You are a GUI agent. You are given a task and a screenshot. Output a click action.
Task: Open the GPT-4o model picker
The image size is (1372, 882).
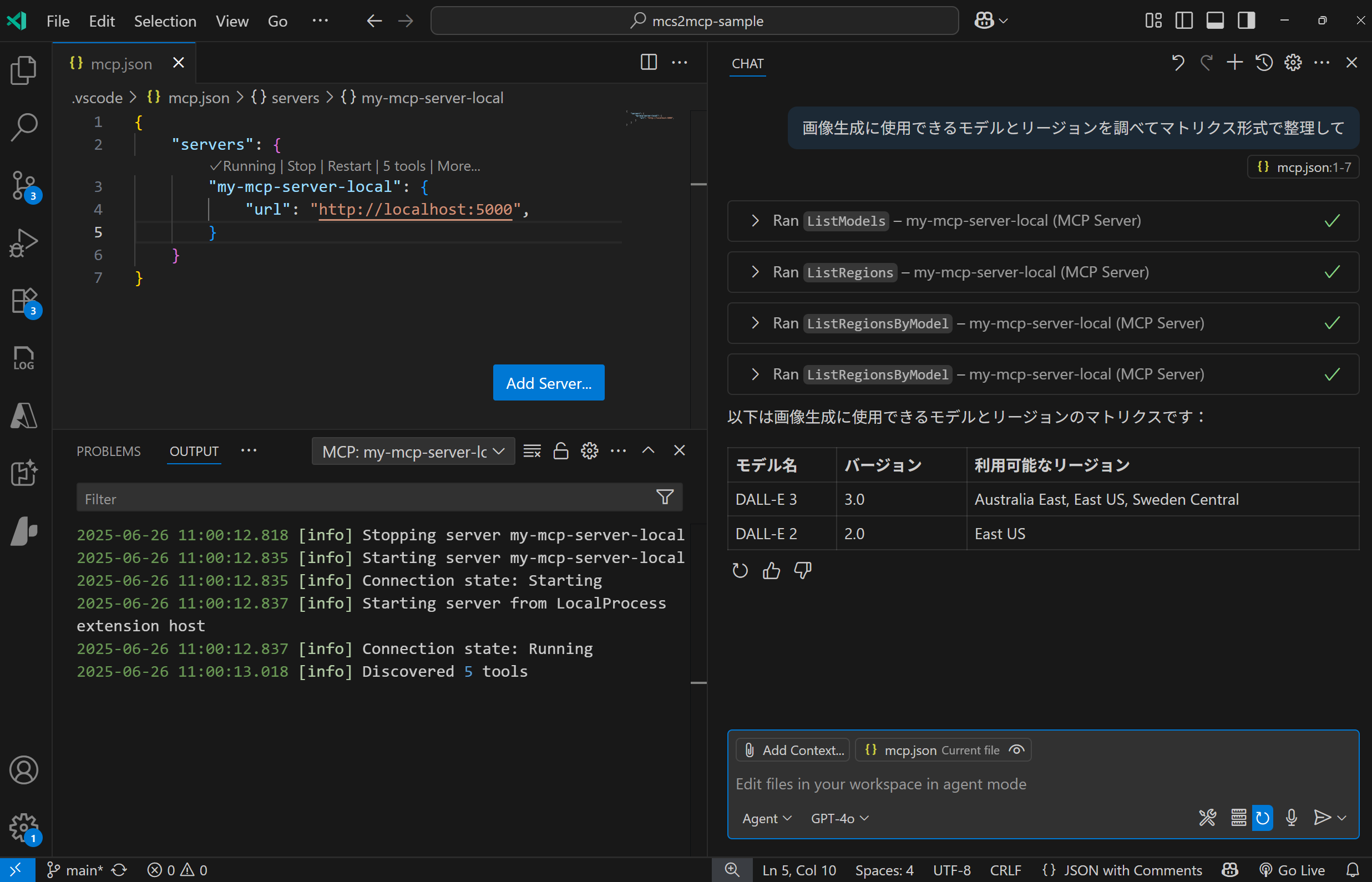(840, 818)
